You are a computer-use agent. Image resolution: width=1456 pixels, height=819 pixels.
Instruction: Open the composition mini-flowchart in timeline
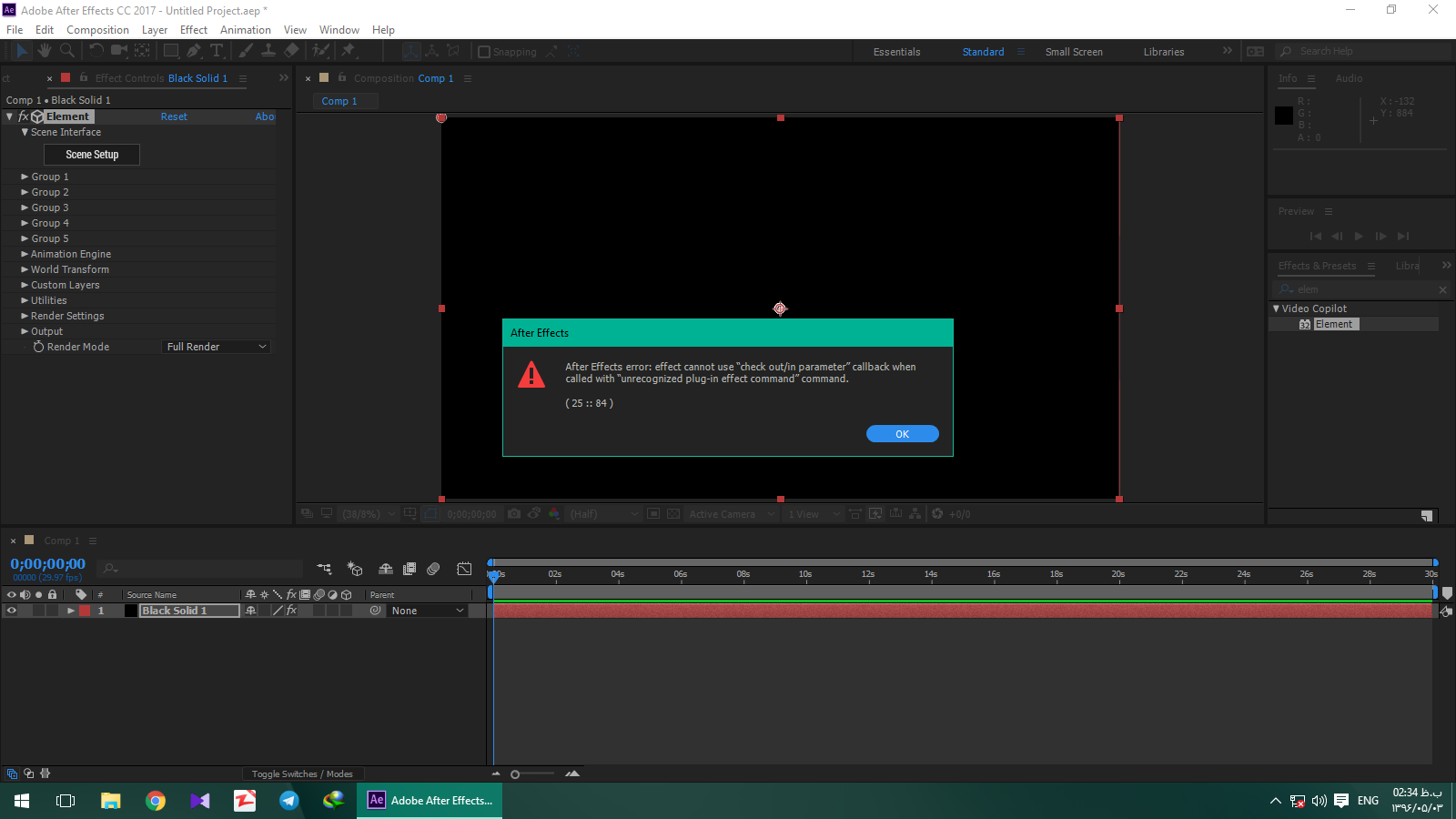coord(324,569)
